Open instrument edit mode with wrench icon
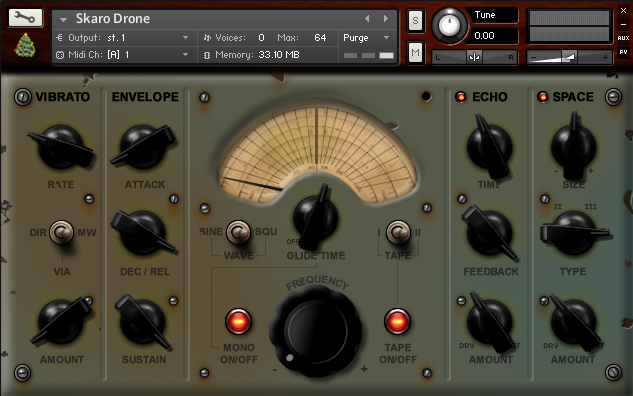Image resolution: width=633 pixels, height=396 pixels. pyautogui.click(x=25, y=17)
